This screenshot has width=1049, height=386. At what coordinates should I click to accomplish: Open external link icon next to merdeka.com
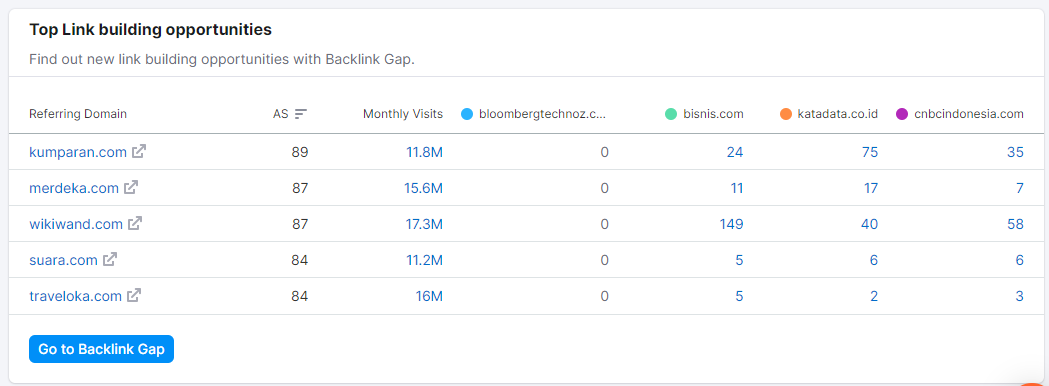(x=131, y=187)
